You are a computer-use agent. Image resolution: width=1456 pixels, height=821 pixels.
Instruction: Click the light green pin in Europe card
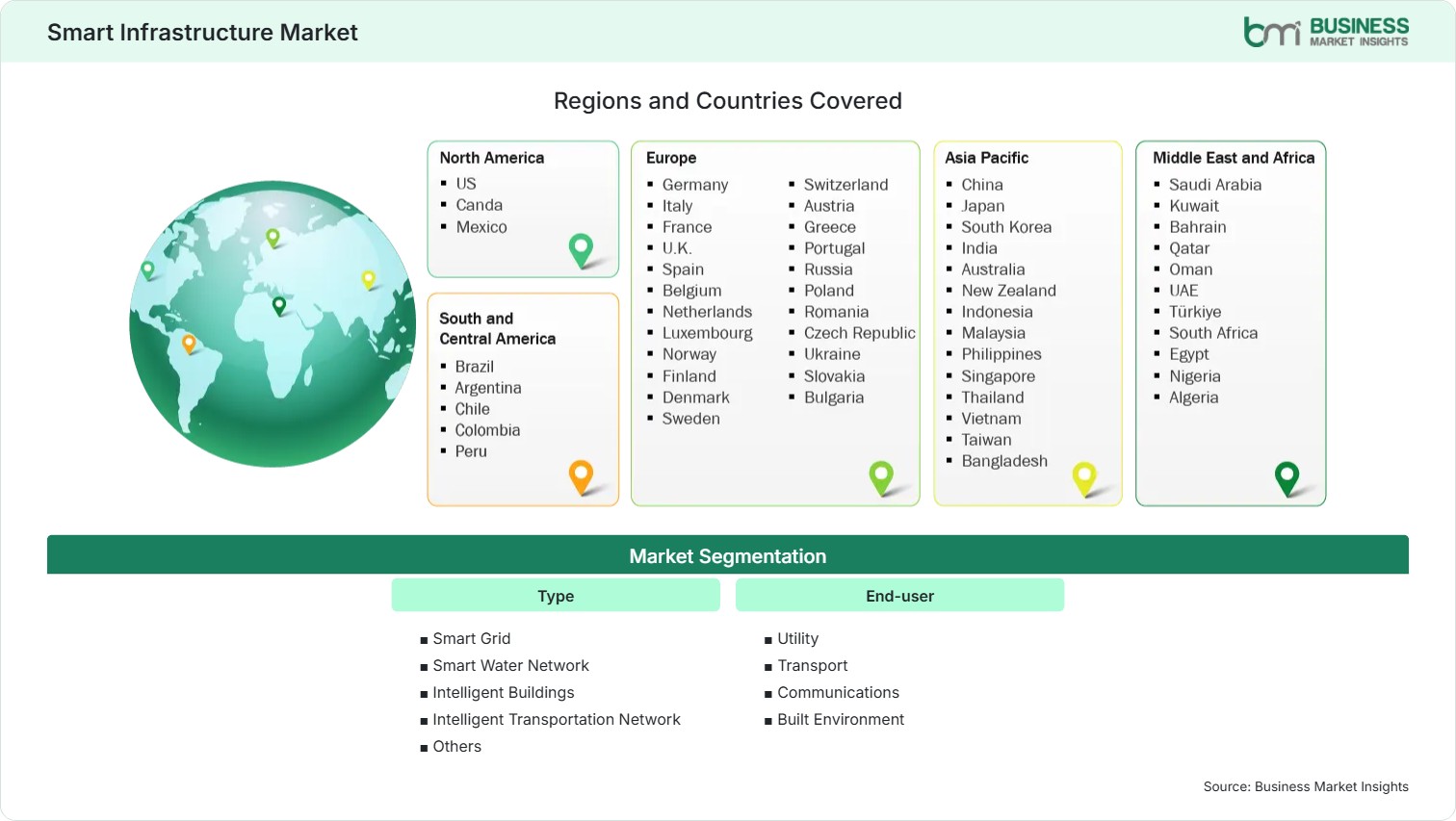point(881,478)
